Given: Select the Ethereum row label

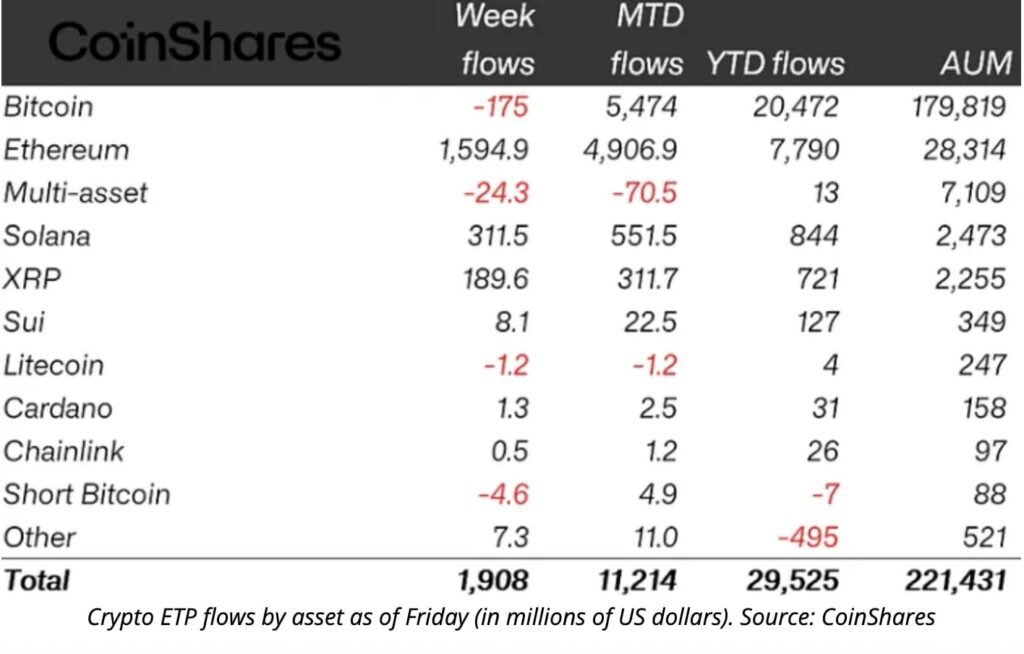Looking at the screenshot, I should (x=66, y=150).
